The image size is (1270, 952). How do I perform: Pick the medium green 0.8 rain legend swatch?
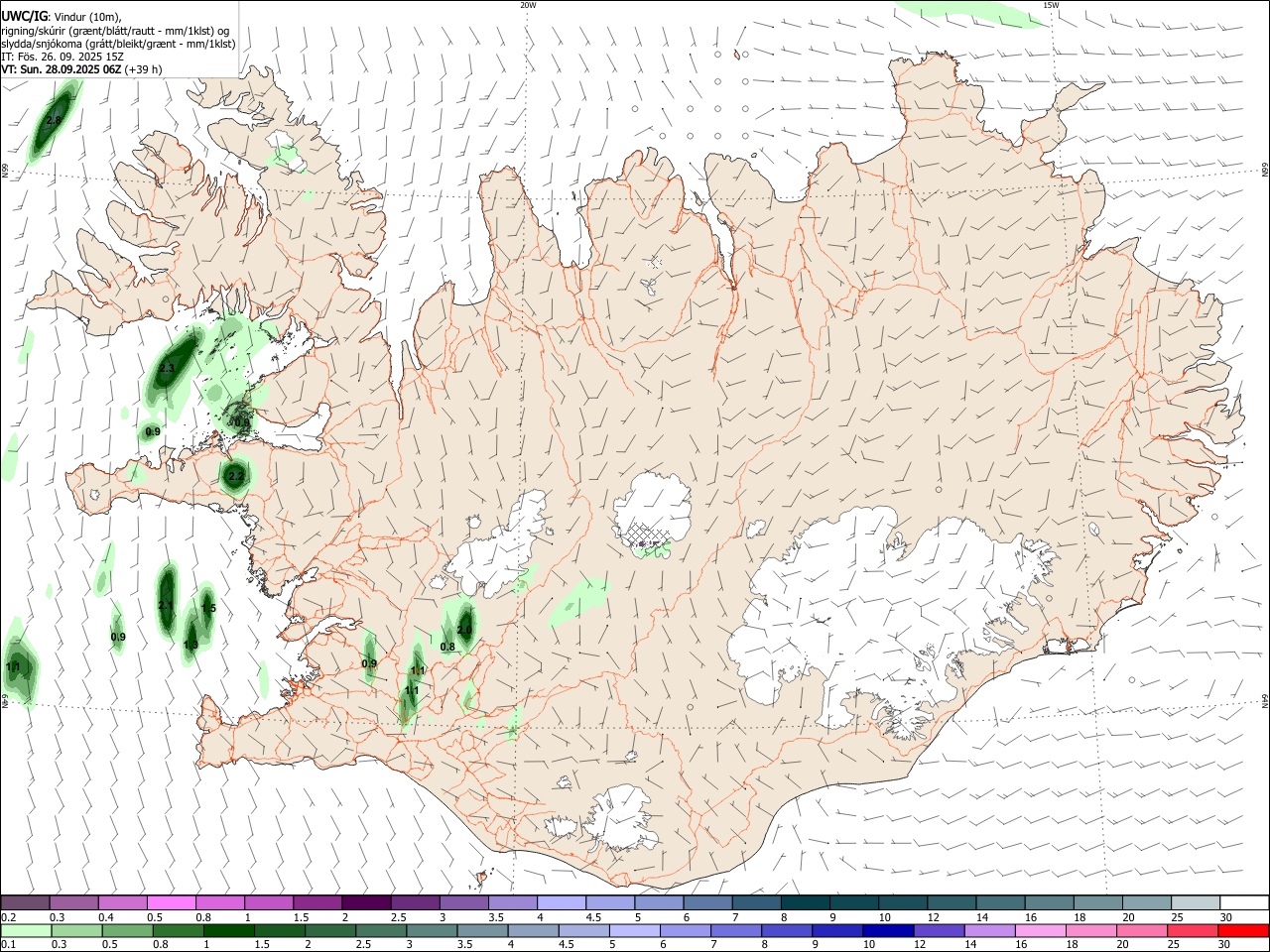coord(178,930)
